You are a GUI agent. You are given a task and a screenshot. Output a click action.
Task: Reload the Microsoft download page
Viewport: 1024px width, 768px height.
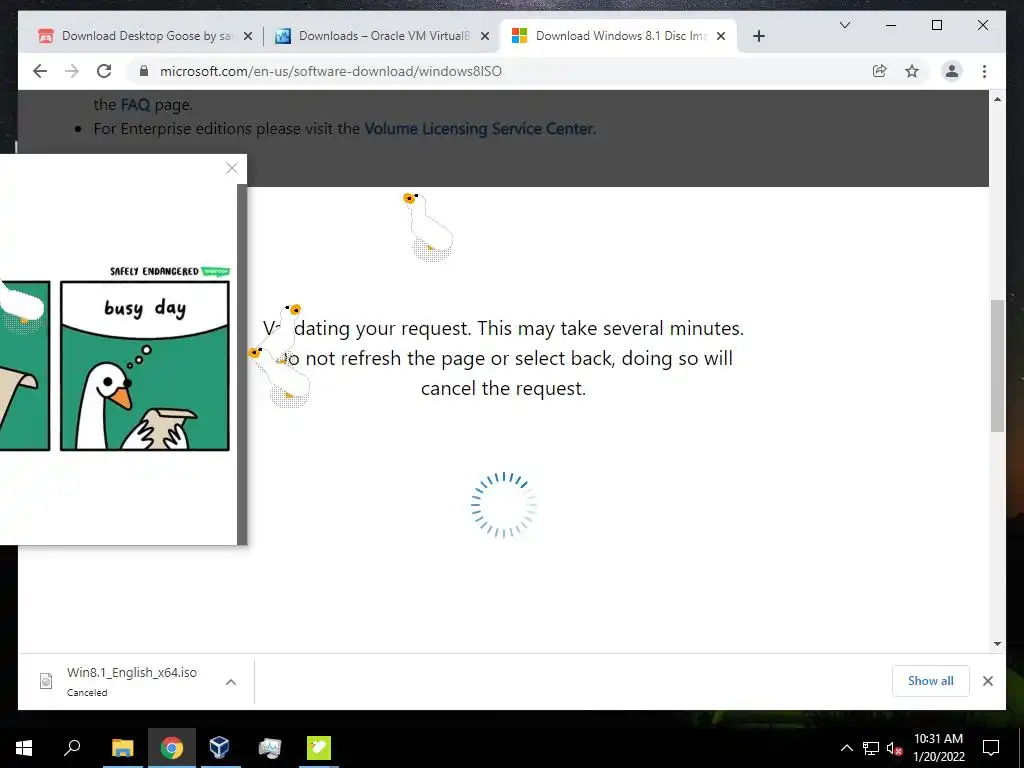coord(104,71)
